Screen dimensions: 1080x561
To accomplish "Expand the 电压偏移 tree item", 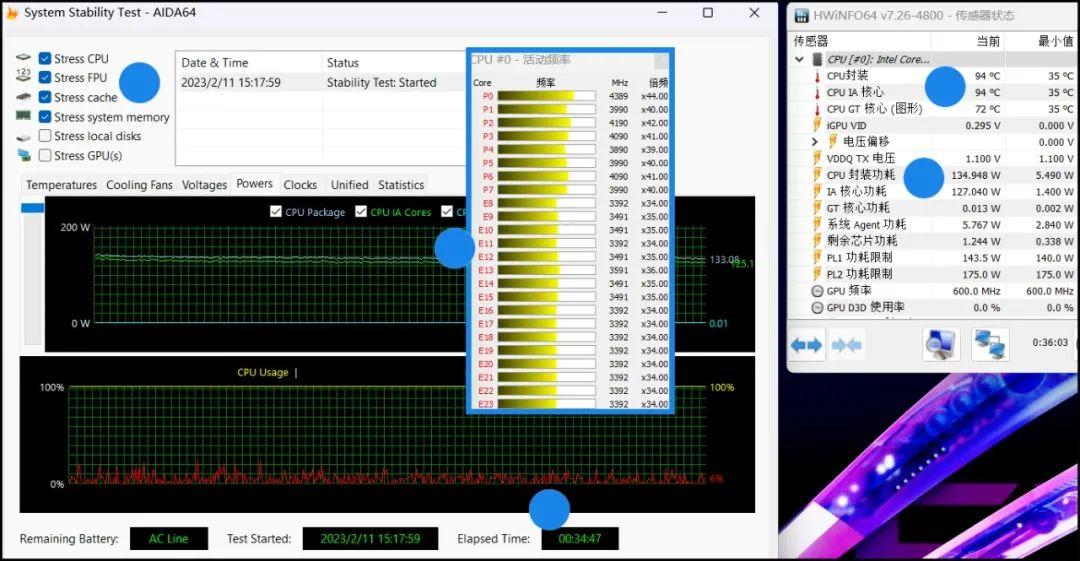I will (x=816, y=142).
